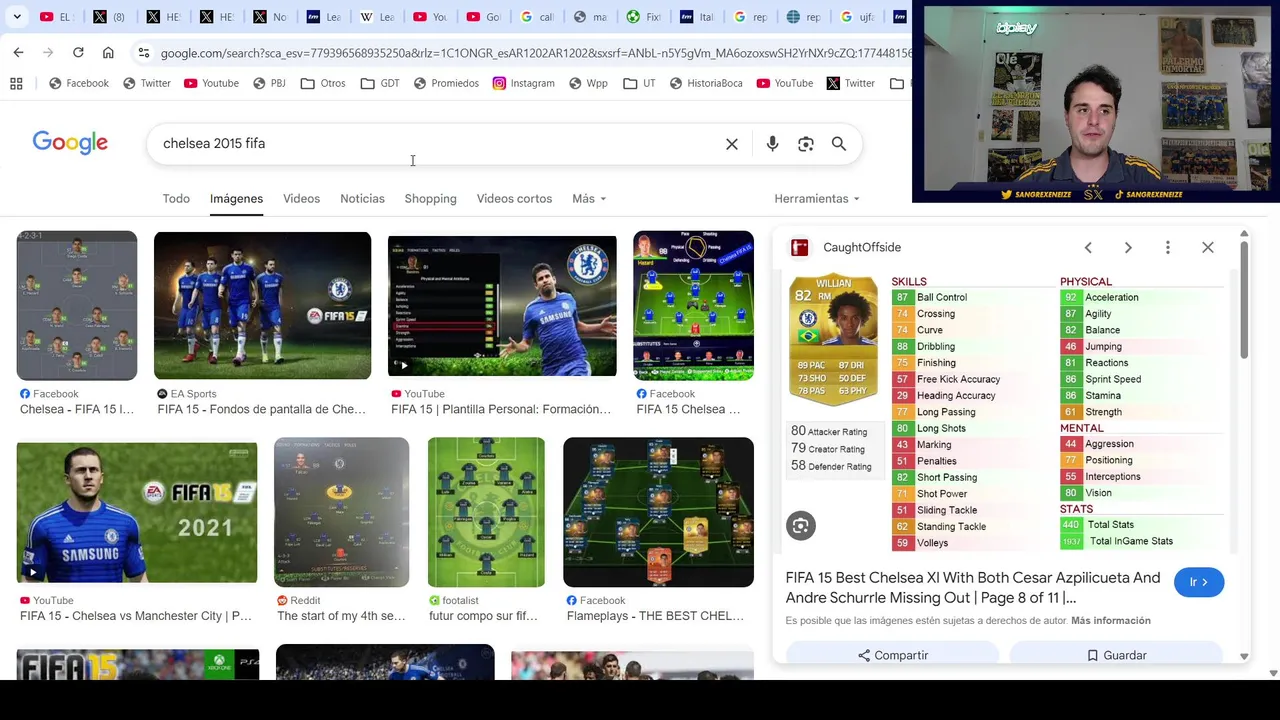Open CaughtOffside source name link

click(x=862, y=247)
